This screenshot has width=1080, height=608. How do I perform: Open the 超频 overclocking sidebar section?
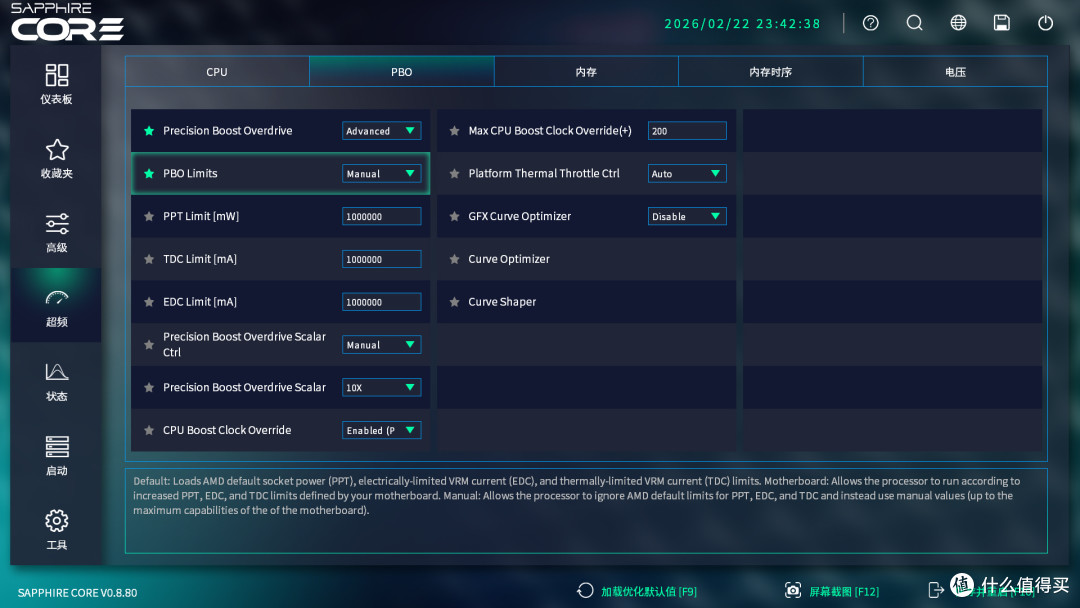point(56,306)
